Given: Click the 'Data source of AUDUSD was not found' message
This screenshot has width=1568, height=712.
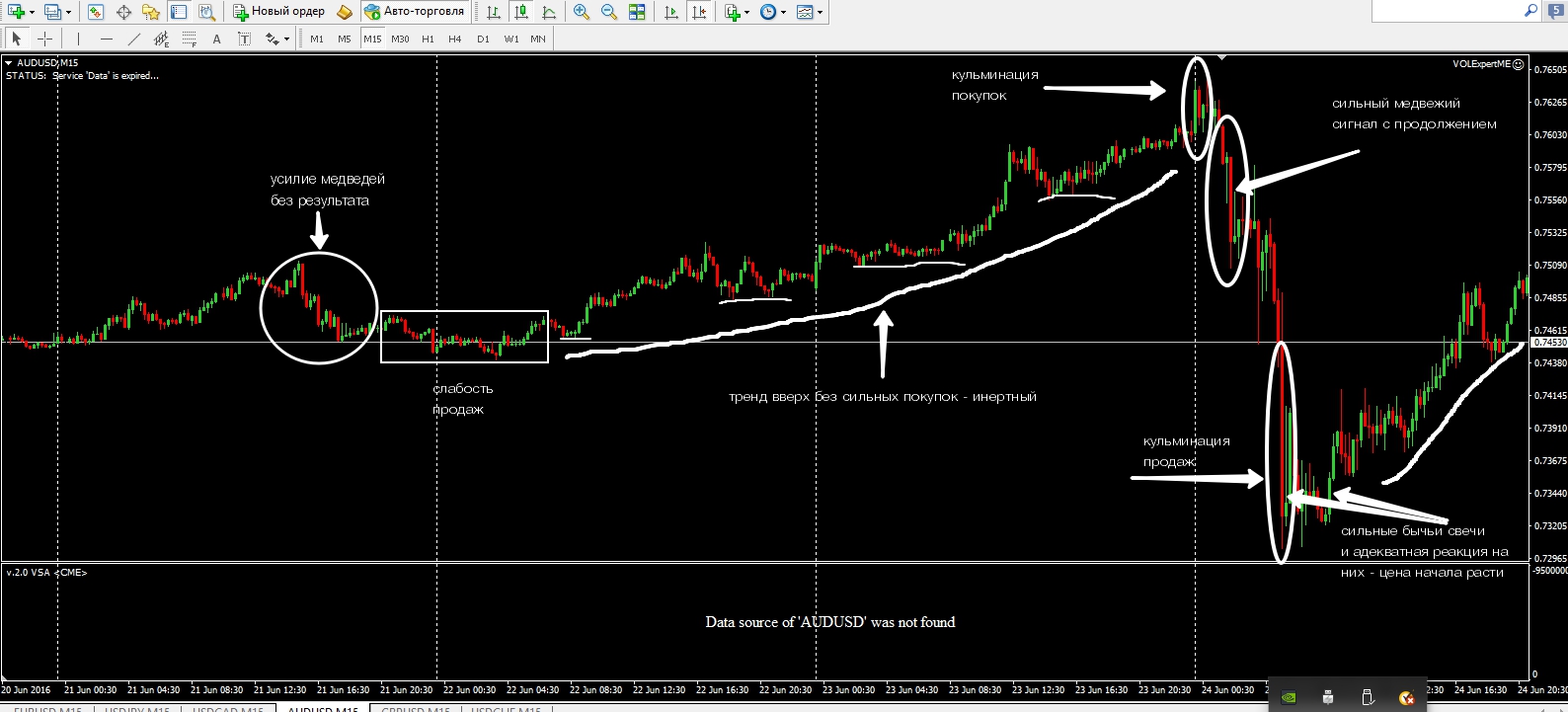Looking at the screenshot, I should click(830, 622).
